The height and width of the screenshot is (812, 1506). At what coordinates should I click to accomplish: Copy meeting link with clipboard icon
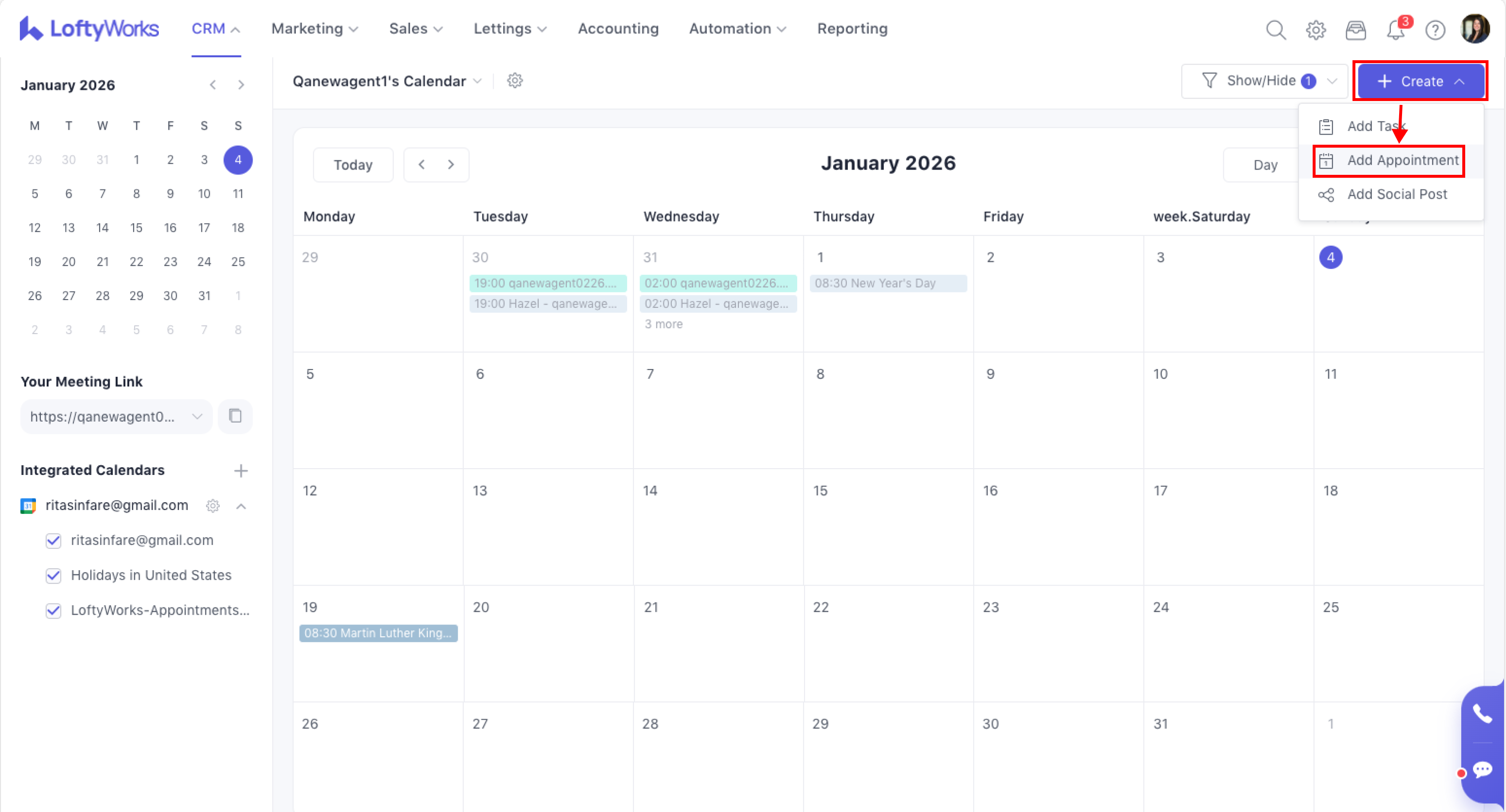tap(235, 416)
